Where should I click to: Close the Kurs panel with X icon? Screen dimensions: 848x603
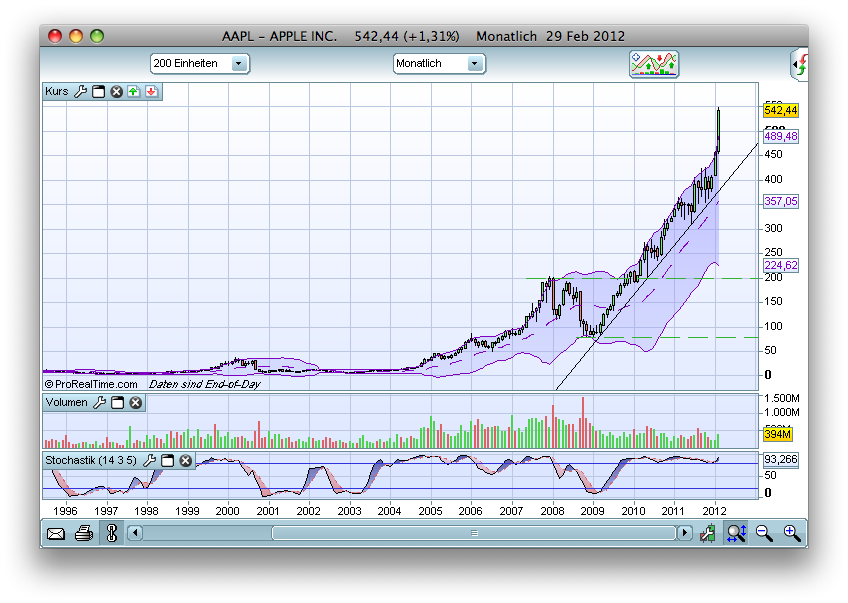pyautogui.click(x=116, y=91)
